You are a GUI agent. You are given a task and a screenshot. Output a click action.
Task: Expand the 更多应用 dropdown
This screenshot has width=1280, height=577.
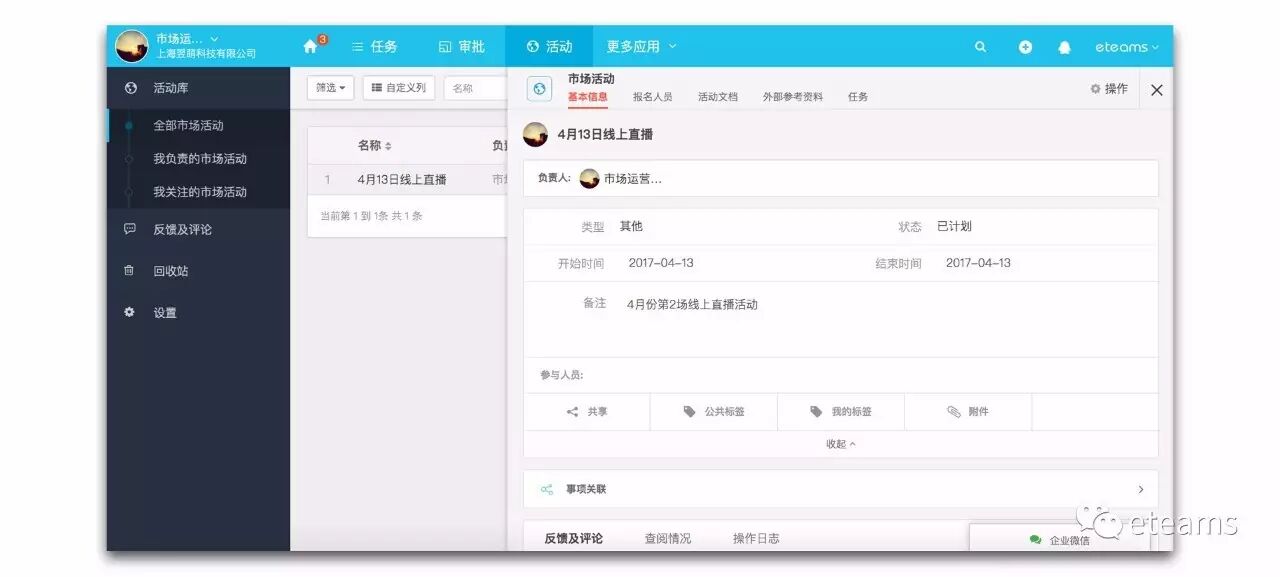tap(641, 46)
